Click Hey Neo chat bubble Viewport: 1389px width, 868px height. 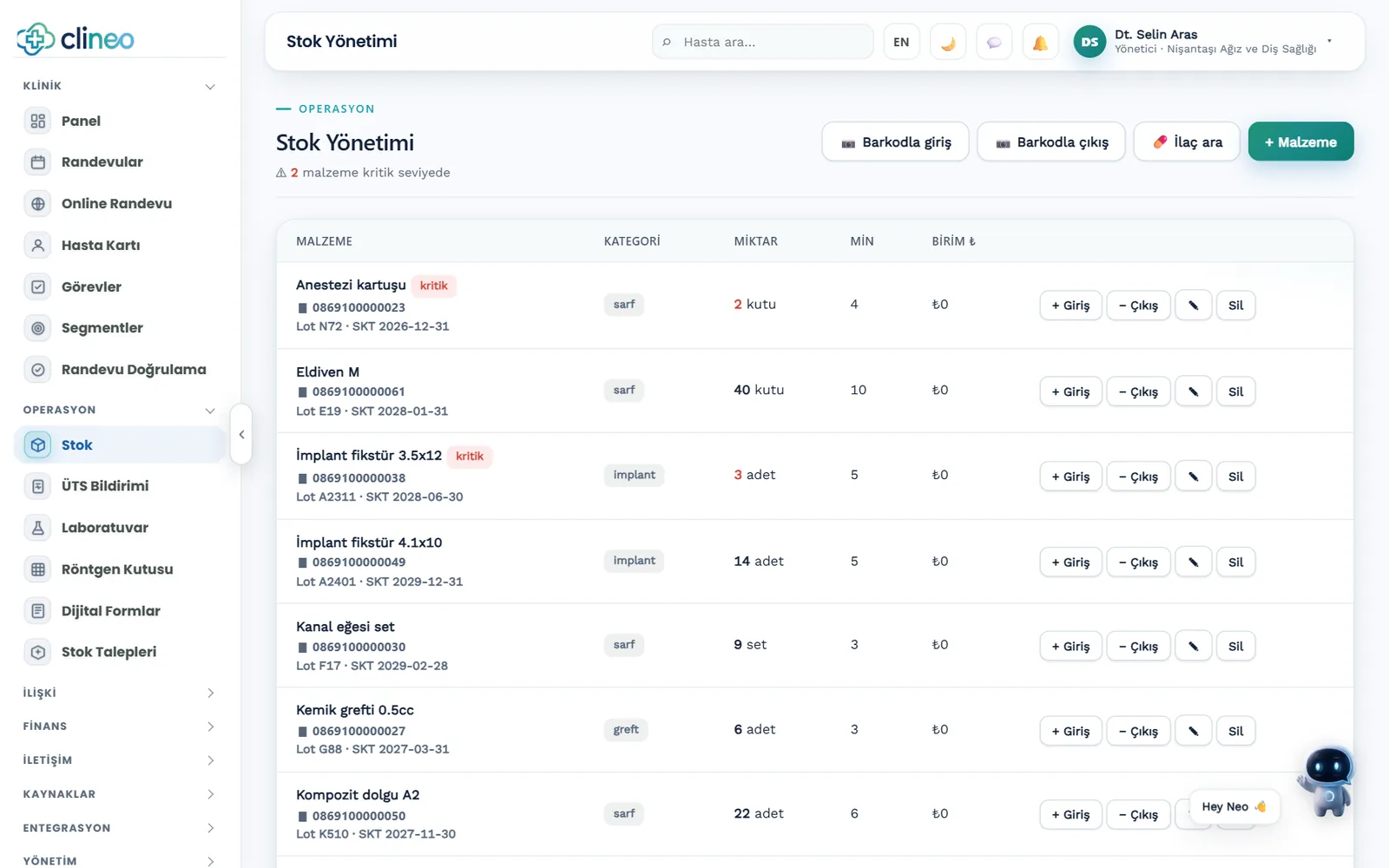[x=1234, y=807]
